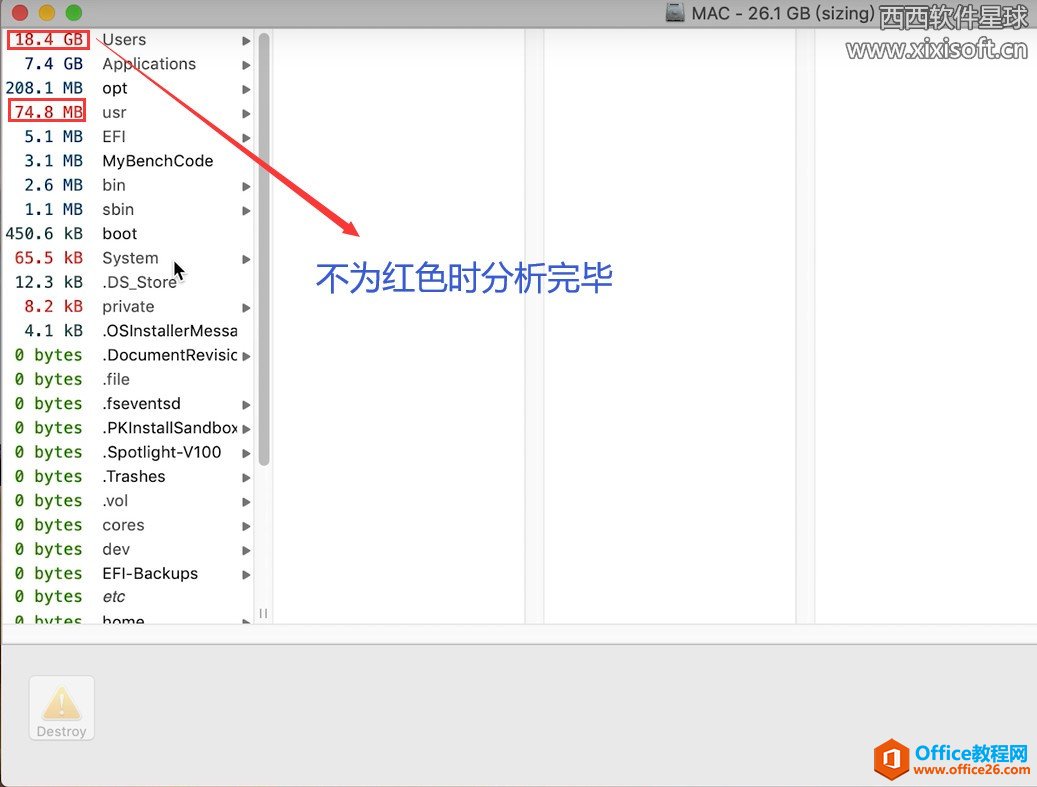This screenshot has height=787, width=1037.
Task: Click the Destroy warning button
Action: (x=62, y=708)
